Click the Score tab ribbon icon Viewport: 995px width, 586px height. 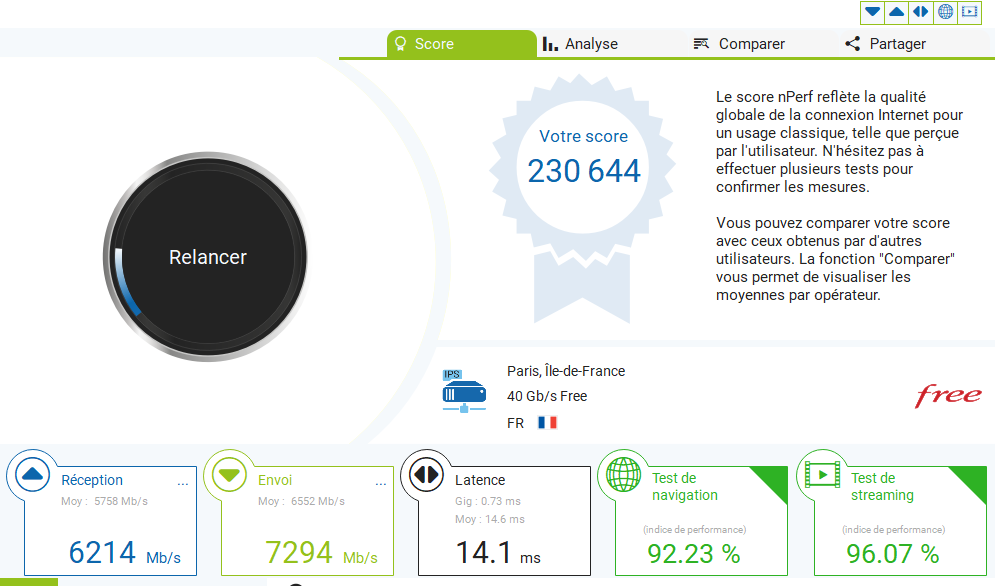pos(400,43)
